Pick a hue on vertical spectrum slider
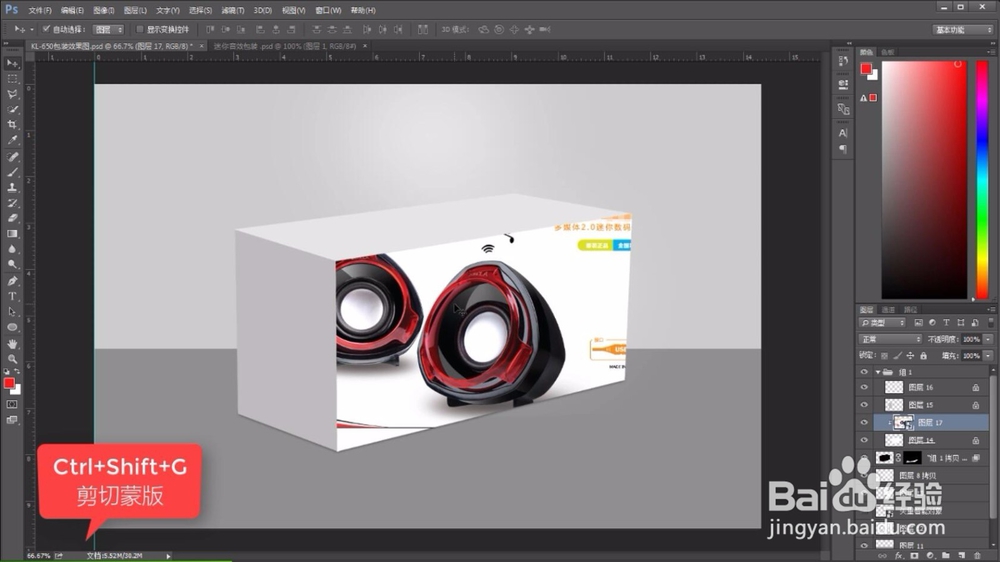This screenshot has width=1000, height=562. pos(982,180)
